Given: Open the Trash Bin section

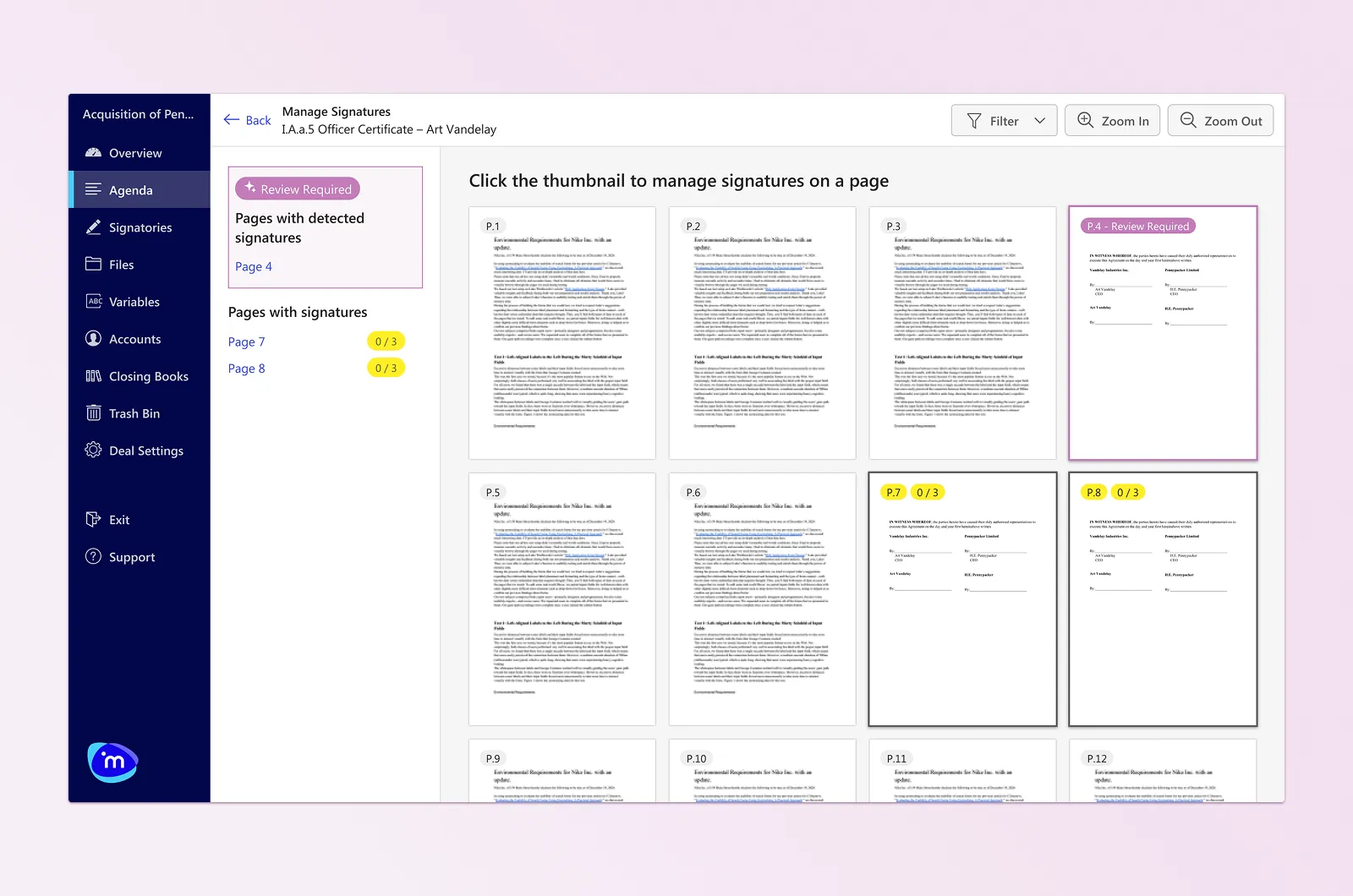Looking at the screenshot, I should (140, 413).
